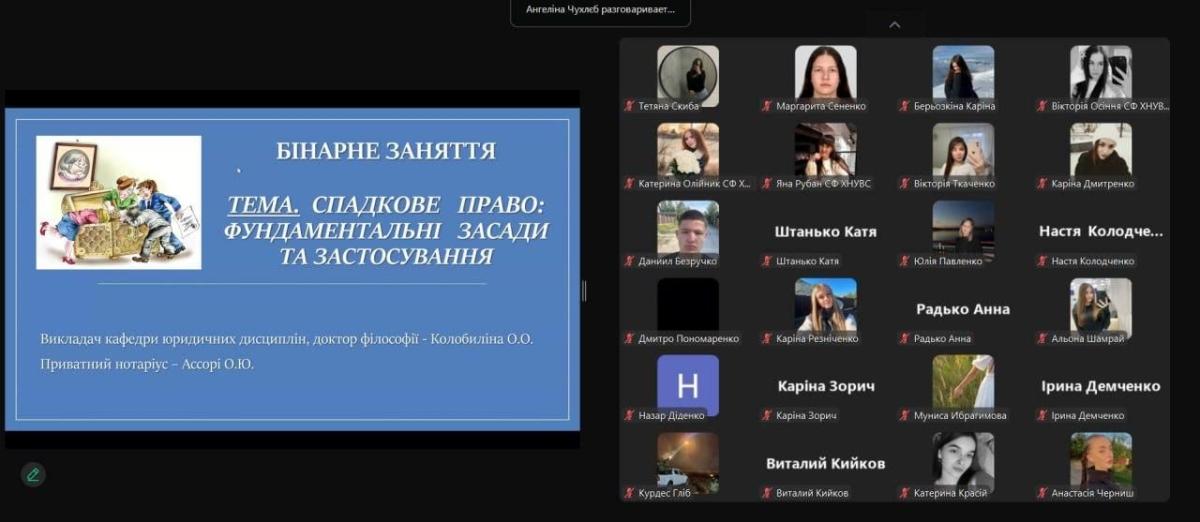Select the large 'Штанько Катя' participant tile

point(826,231)
